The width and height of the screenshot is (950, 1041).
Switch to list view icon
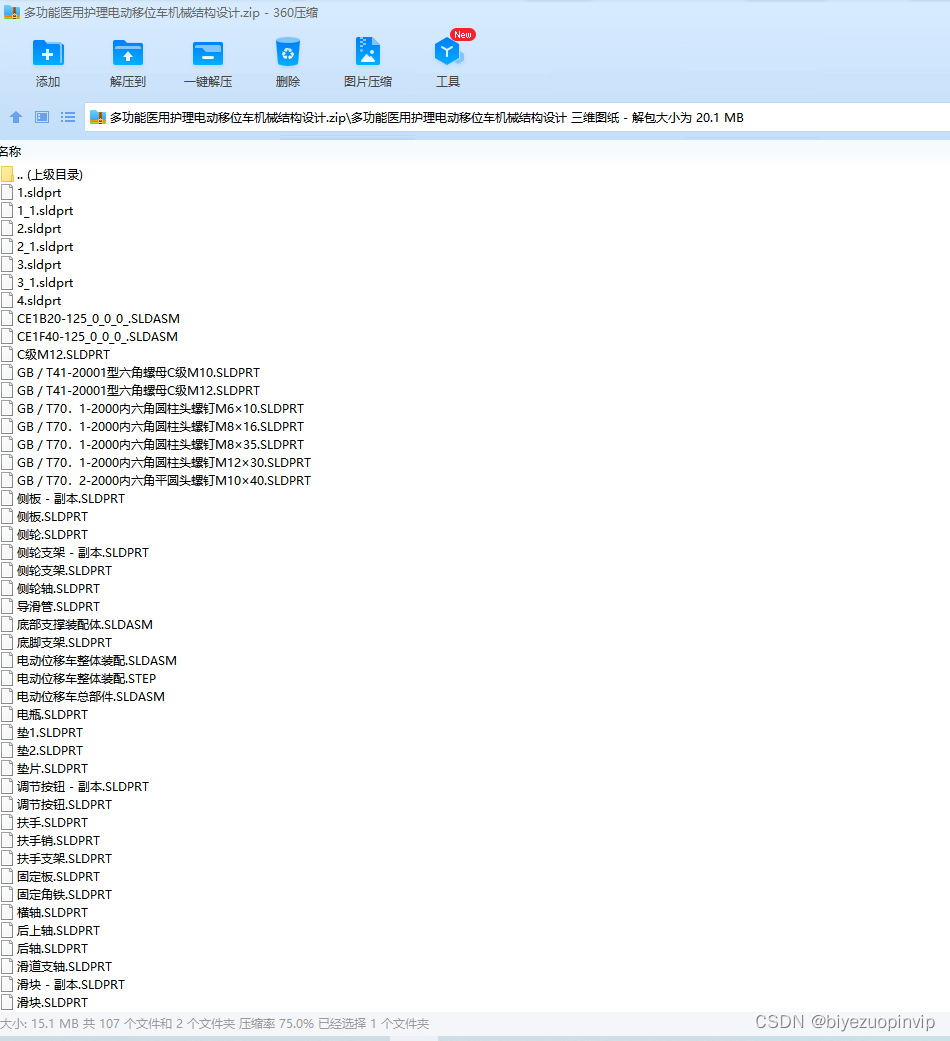(68, 118)
